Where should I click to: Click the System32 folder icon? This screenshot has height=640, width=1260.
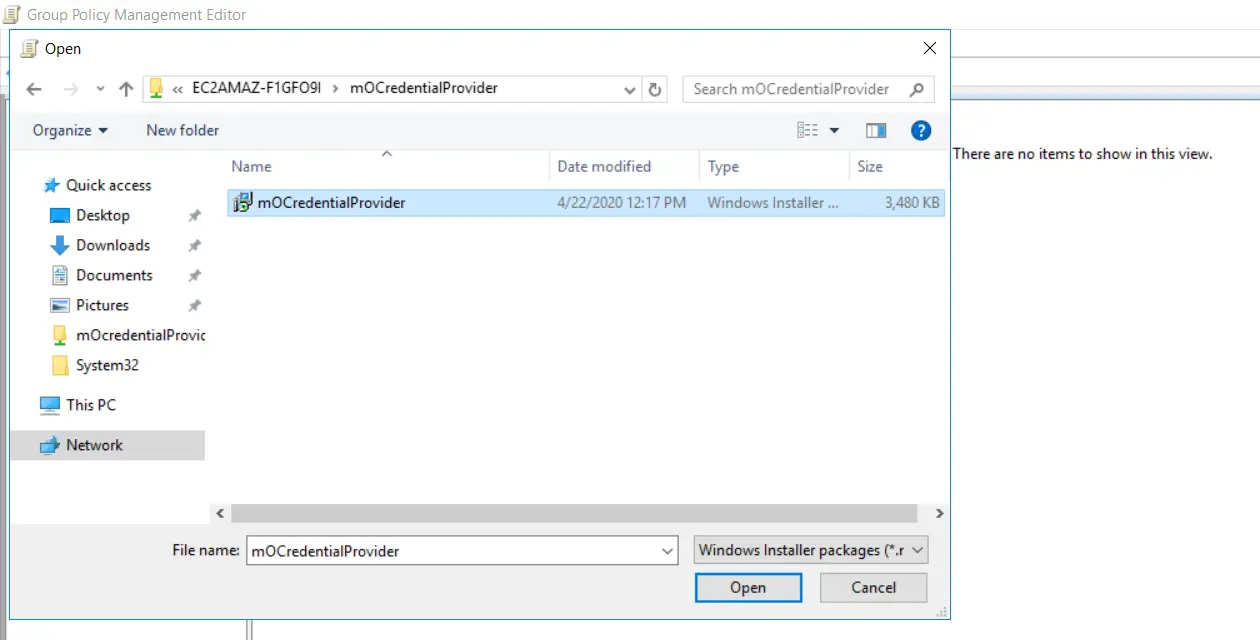[60, 365]
